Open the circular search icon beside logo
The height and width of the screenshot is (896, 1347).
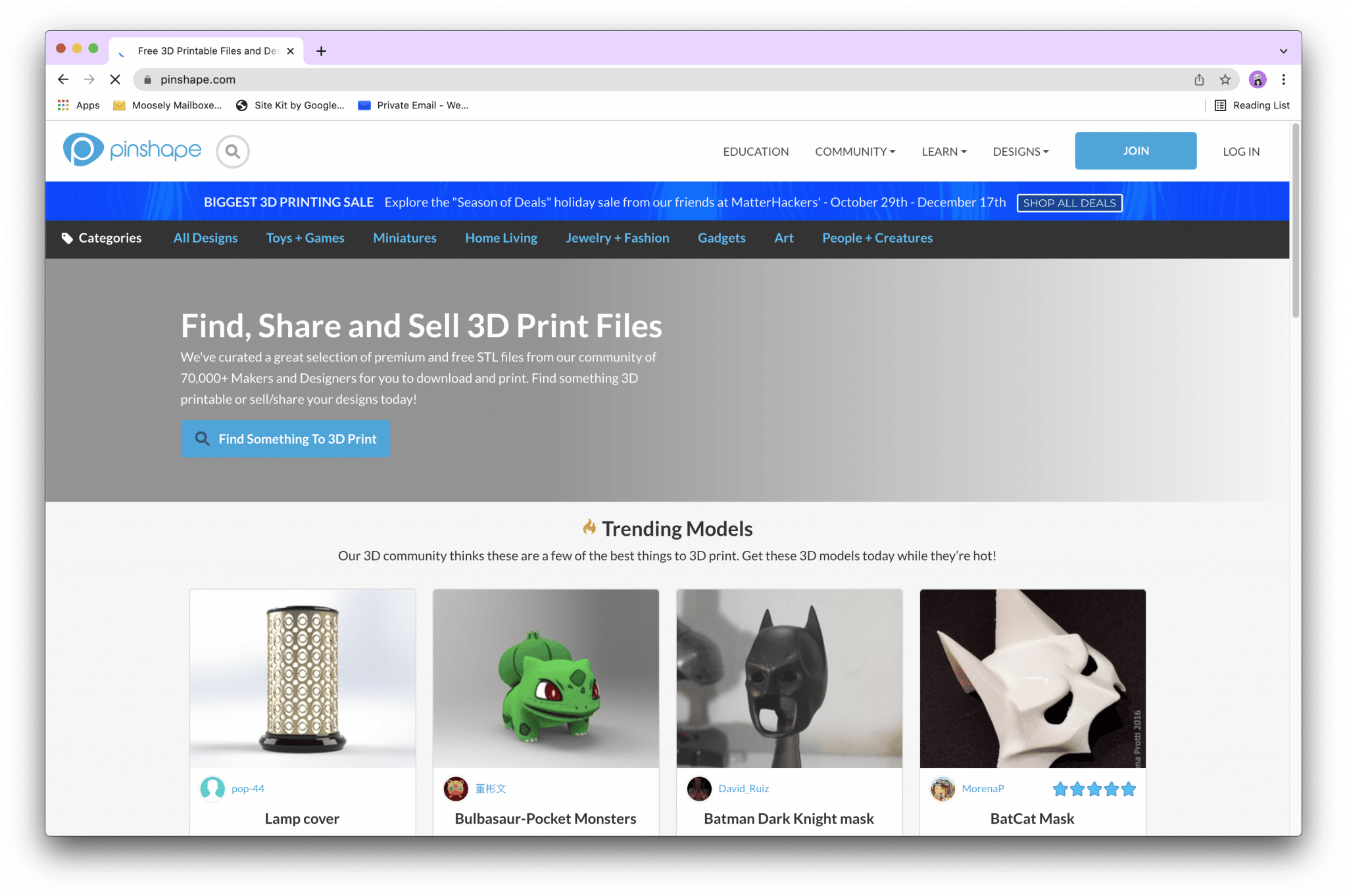pos(233,152)
